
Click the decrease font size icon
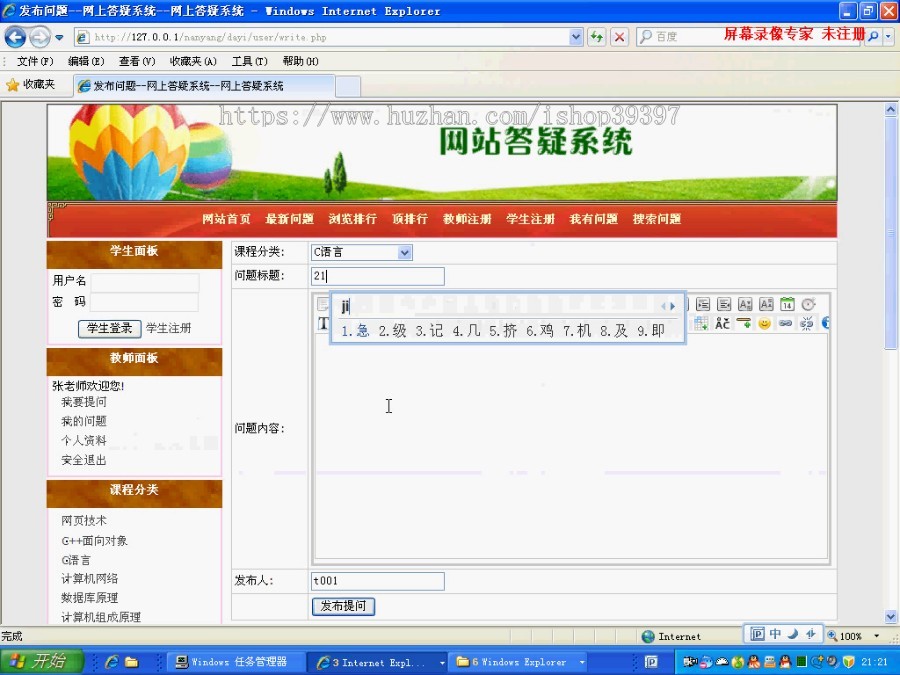coord(766,304)
